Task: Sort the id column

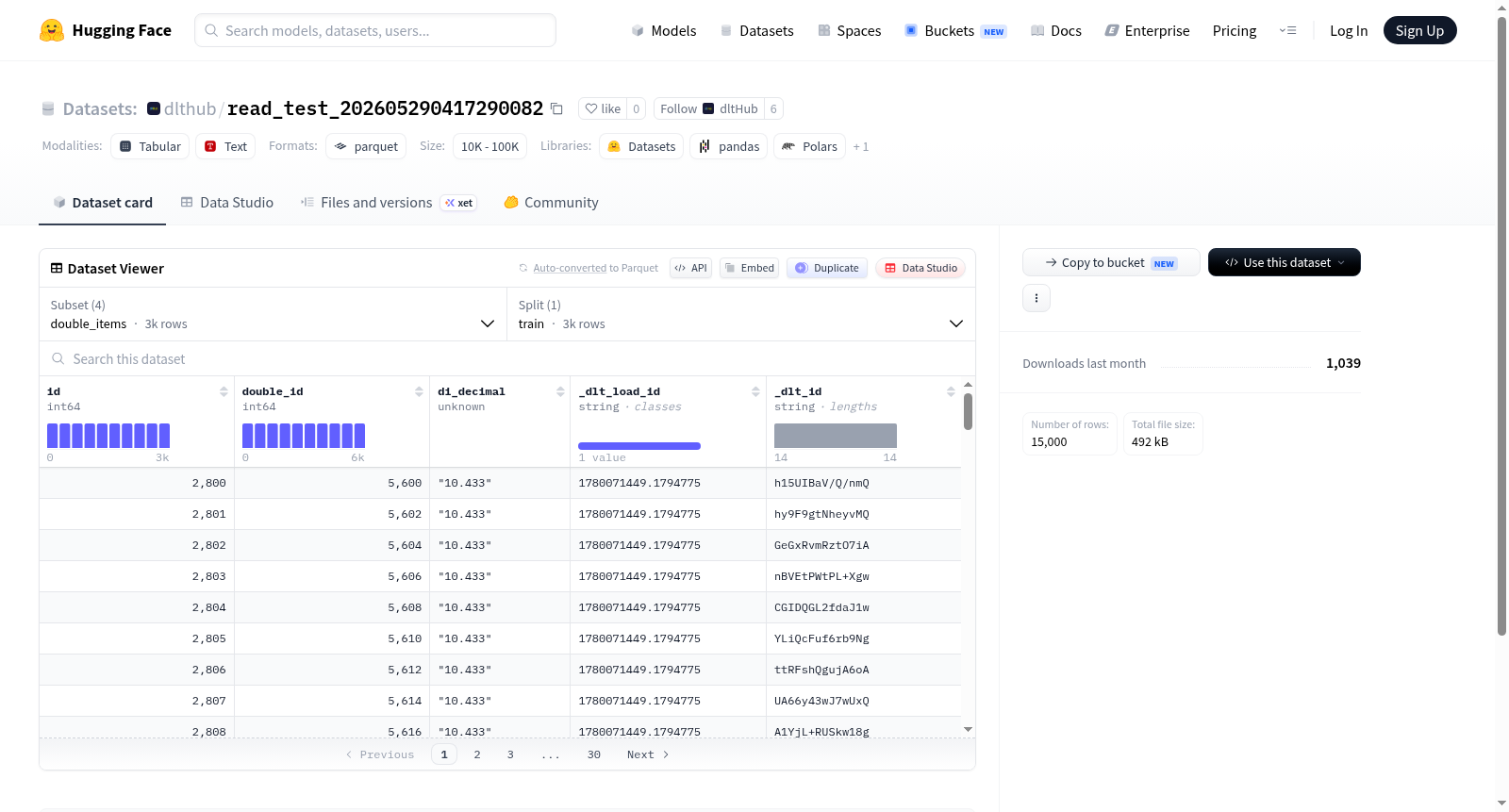Action: [224, 391]
